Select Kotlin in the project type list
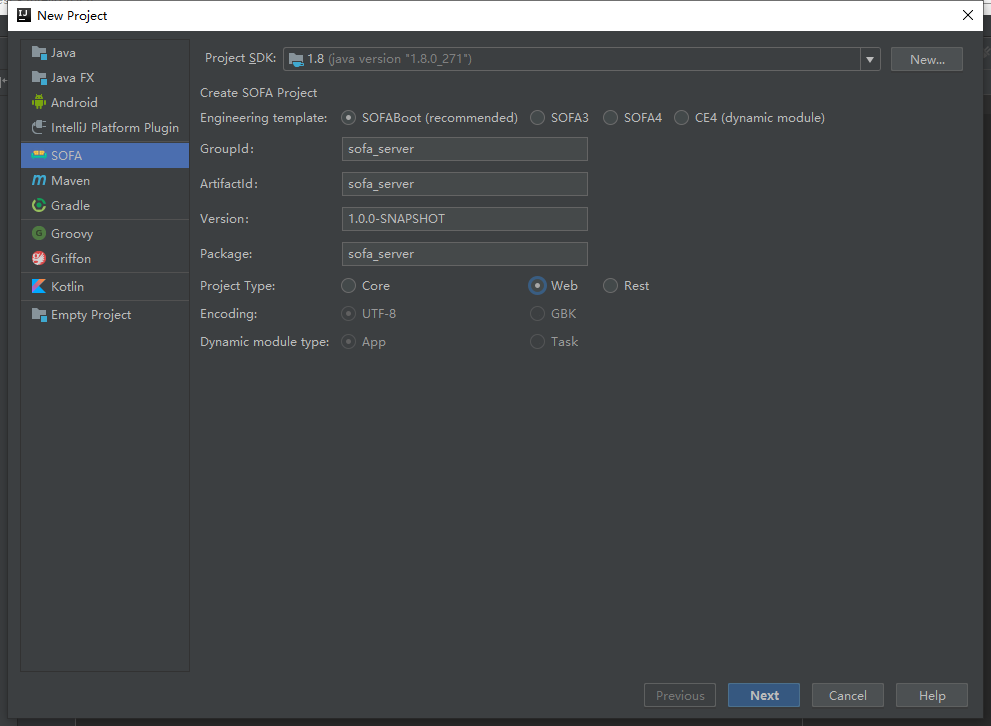 pyautogui.click(x=105, y=286)
